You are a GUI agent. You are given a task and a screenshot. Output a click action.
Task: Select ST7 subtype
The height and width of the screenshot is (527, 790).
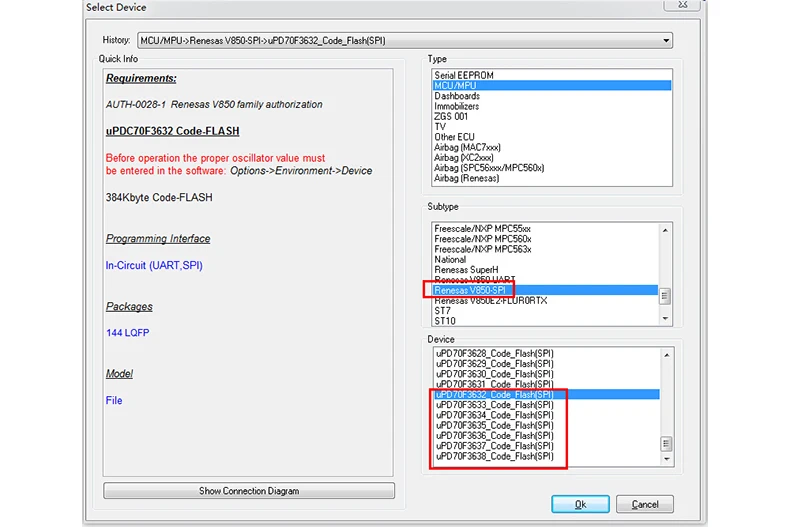(545, 310)
